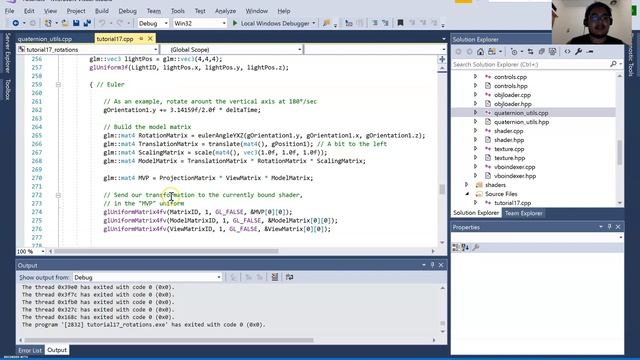Click the Open File folder icon
Image resolution: width=640 pixels, height=360 pixels.
[x=65, y=23]
